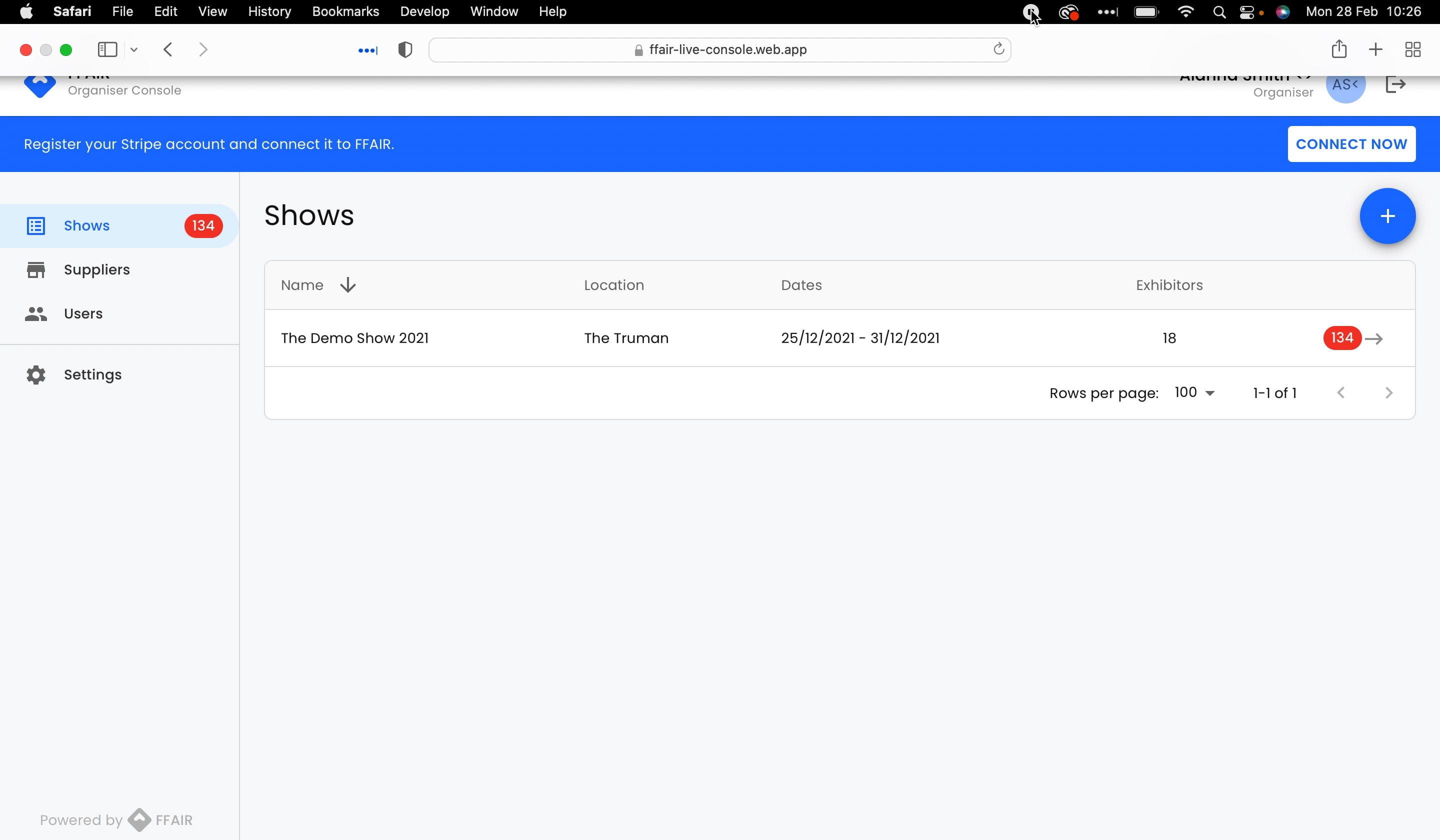Viewport: 1440px width, 840px height.
Task: Click the logout icon in header
Action: [1395, 84]
